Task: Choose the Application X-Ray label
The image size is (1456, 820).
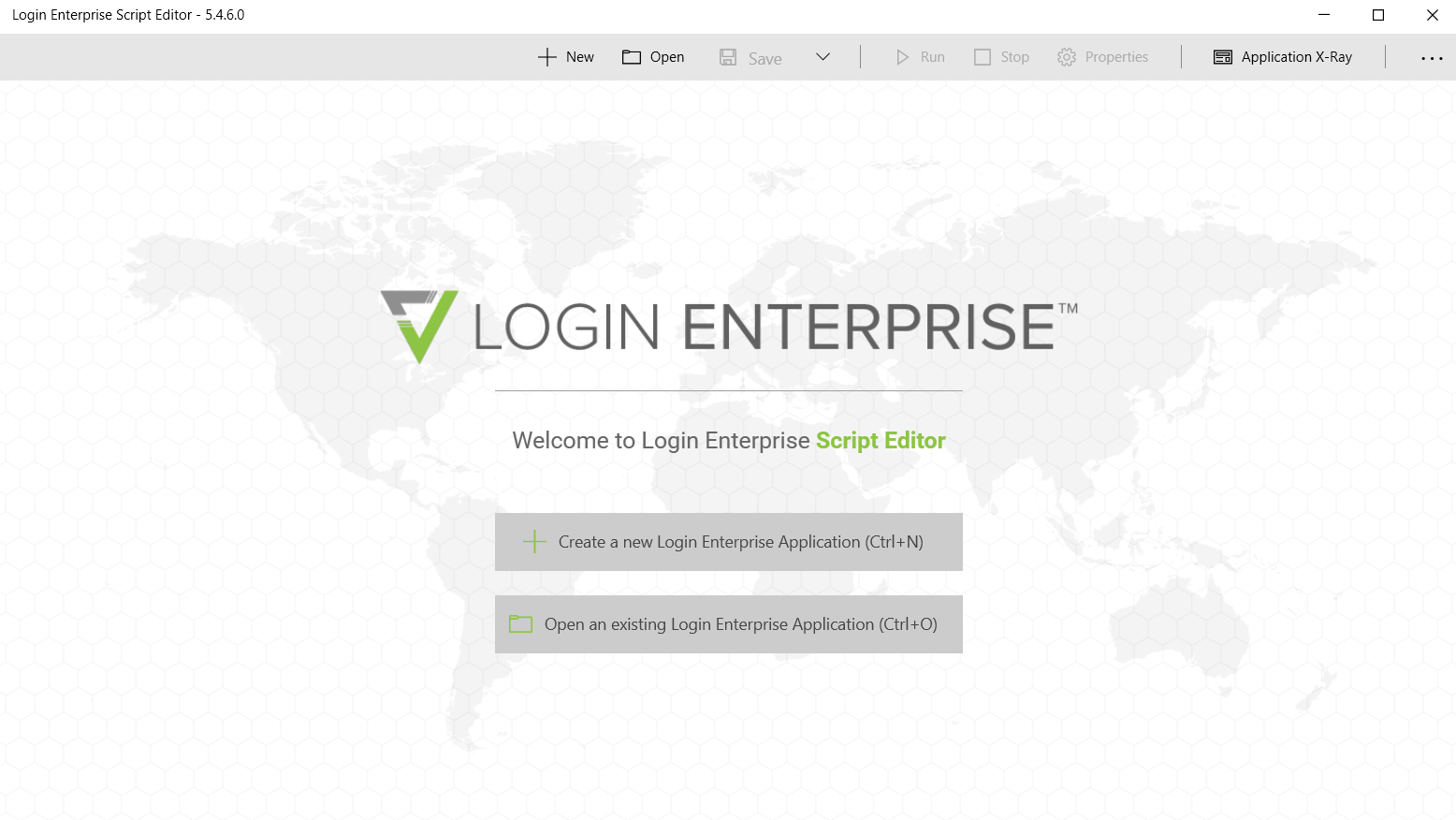Action: 1297,57
